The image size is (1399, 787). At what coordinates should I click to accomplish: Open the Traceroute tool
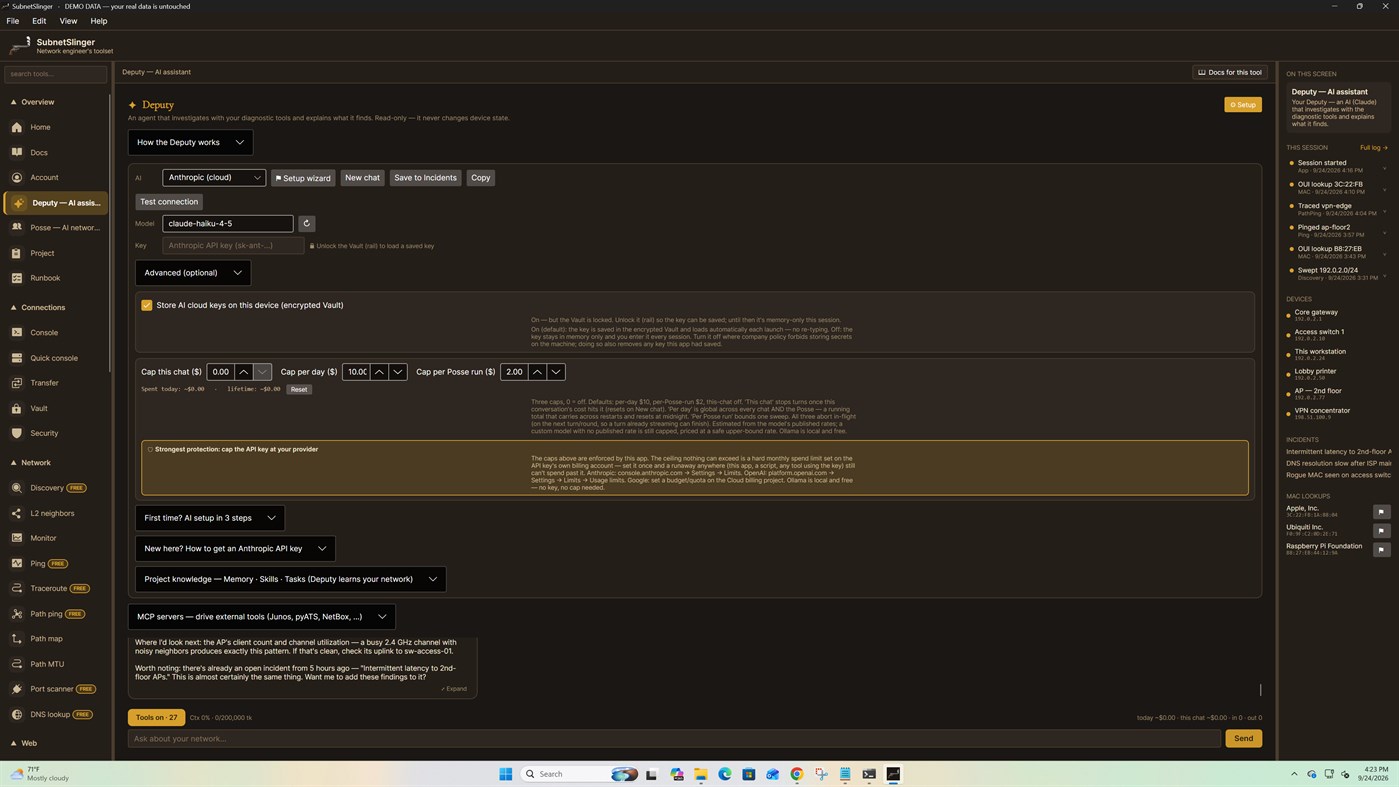pos(55,588)
